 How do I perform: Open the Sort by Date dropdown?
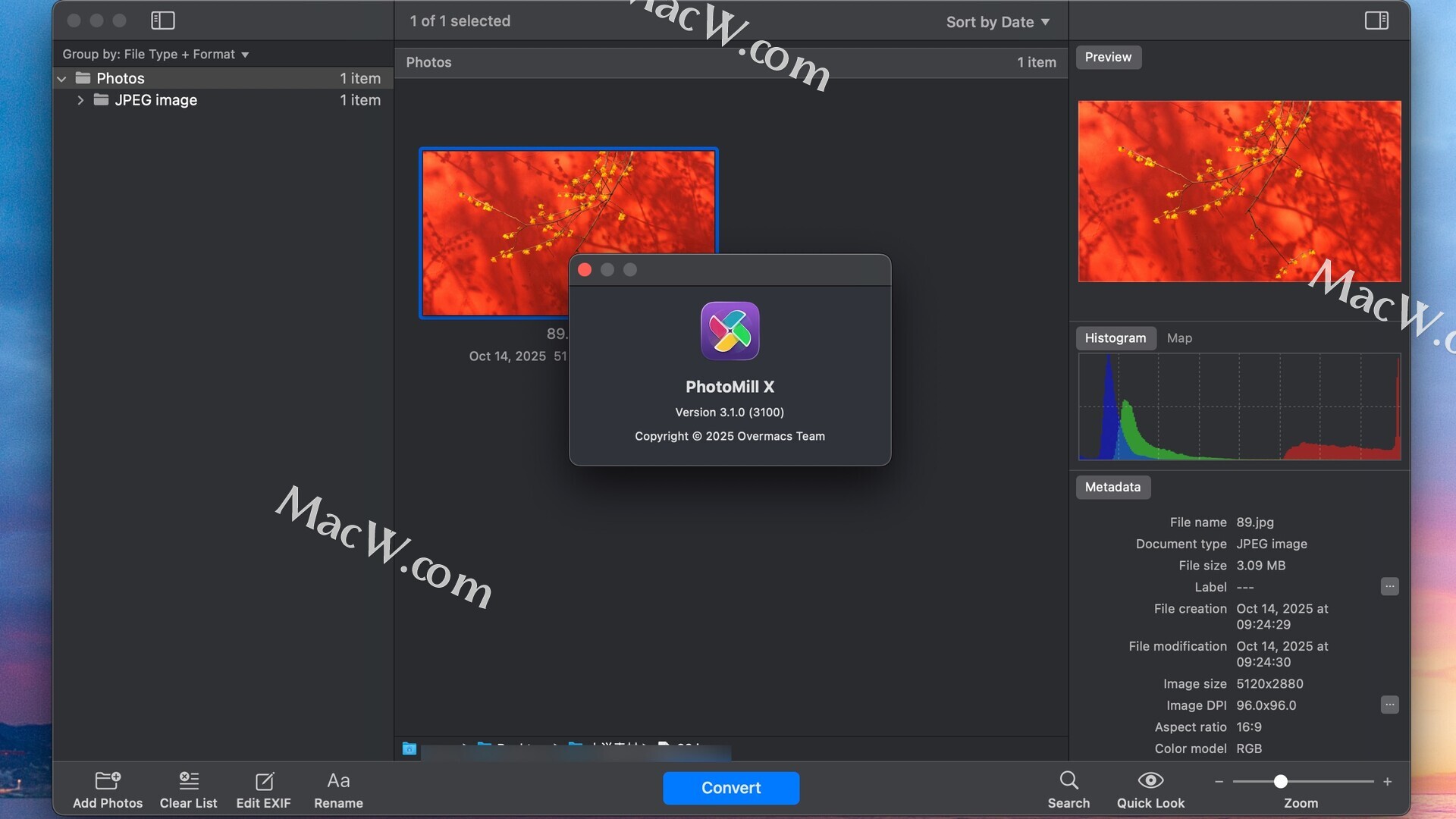click(x=997, y=22)
